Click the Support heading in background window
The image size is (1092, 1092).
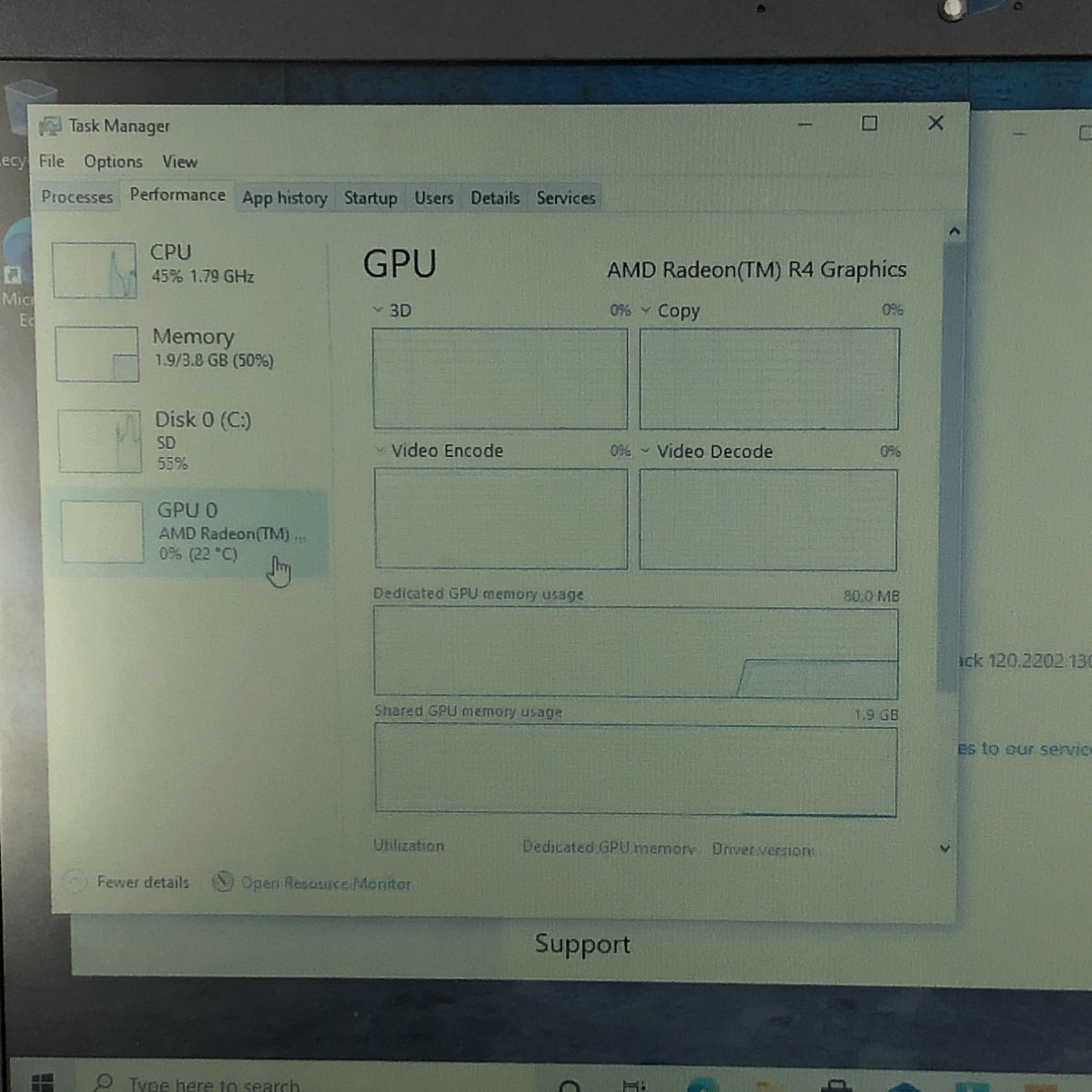582,944
